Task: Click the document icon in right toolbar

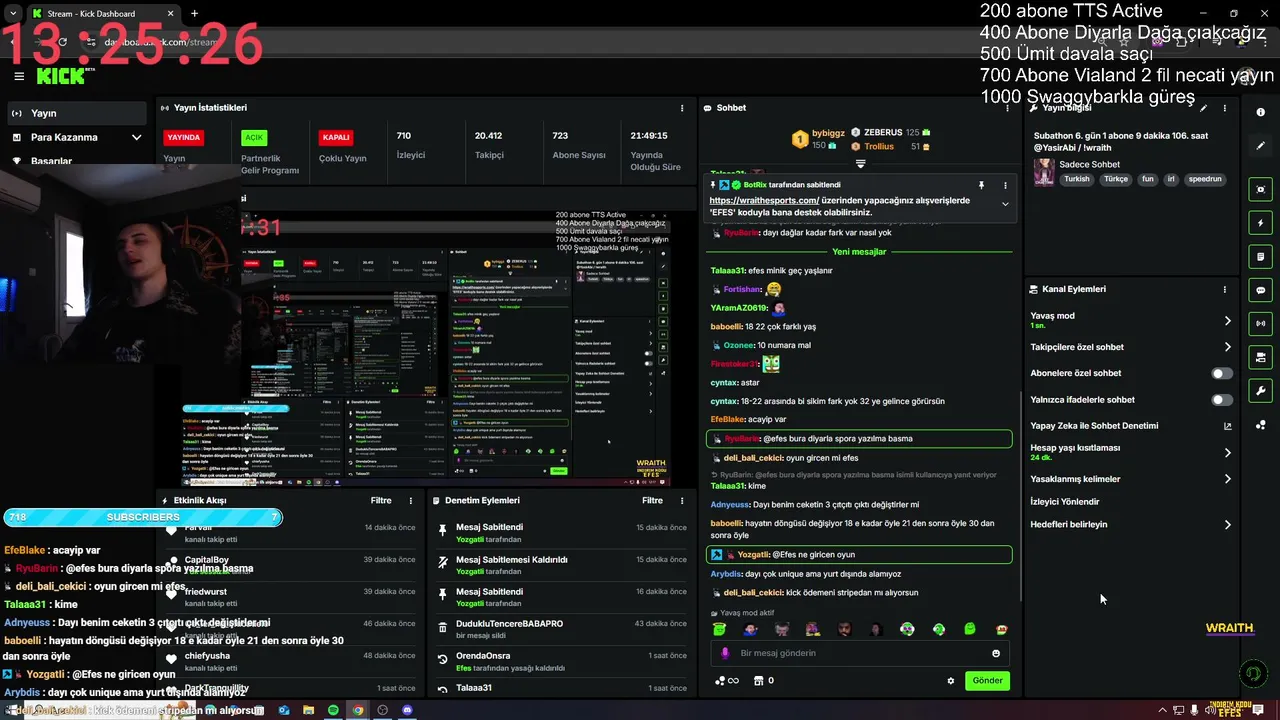Action: (x=1261, y=256)
